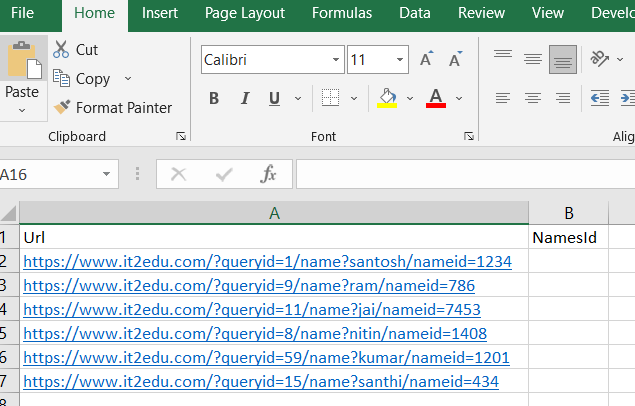Switch to the Insert ribbon tab

(x=160, y=13)
